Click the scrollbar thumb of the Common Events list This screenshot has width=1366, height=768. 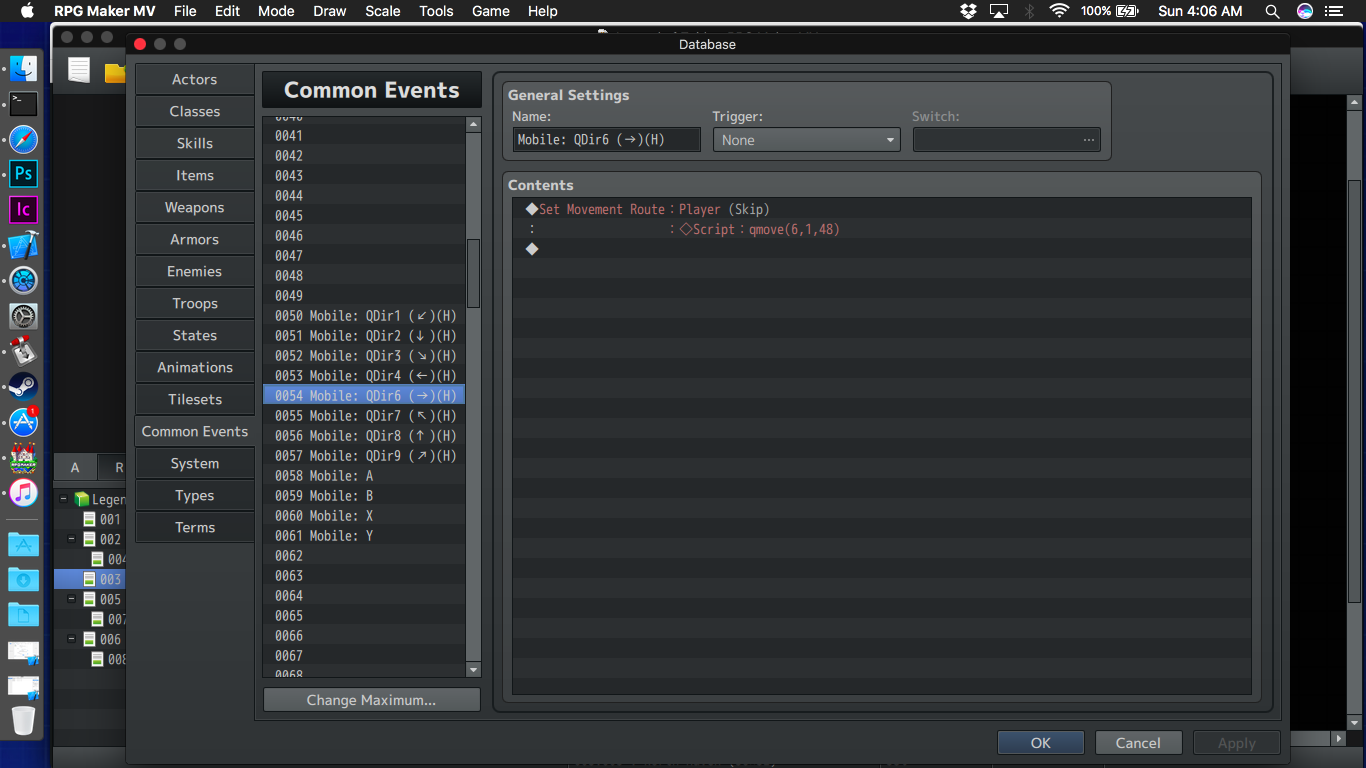474,273
